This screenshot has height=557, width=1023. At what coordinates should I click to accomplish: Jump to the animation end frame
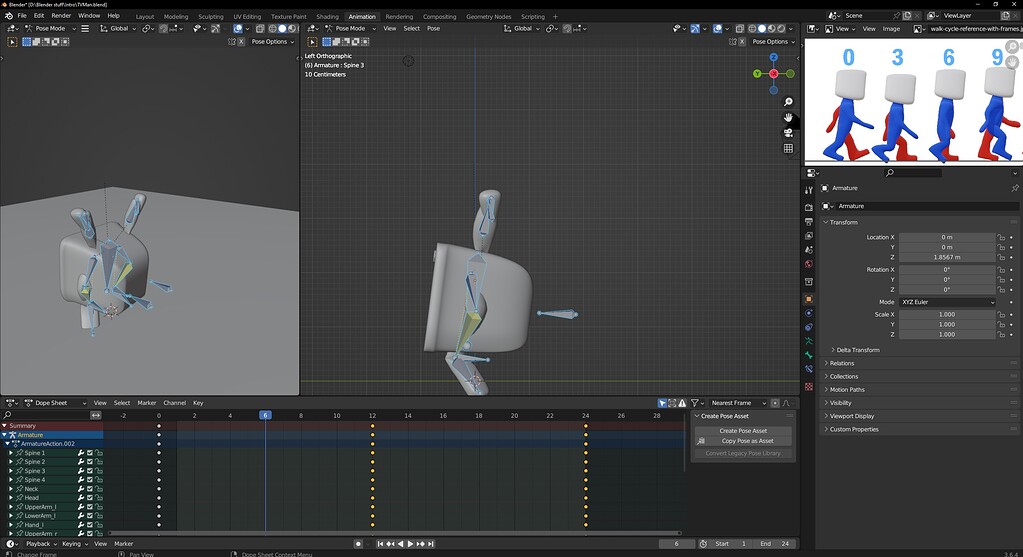pos(431,544)
